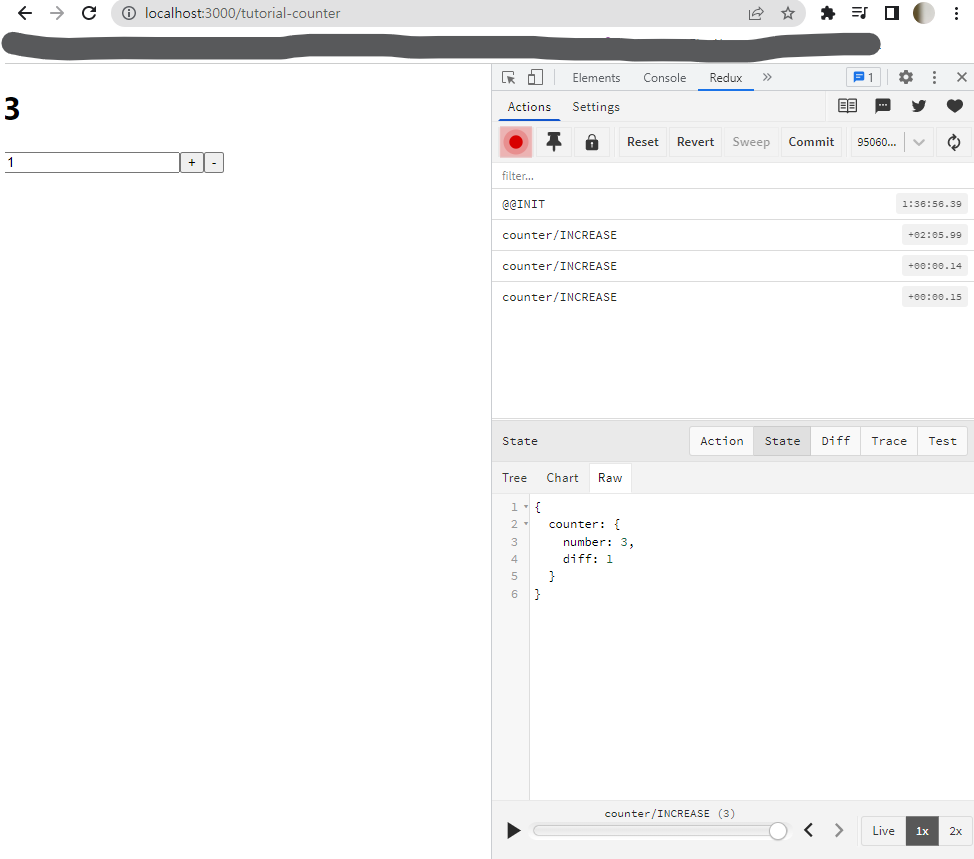Toggle the device toolbar icon

pyautogui.click(x=535, y=78)
